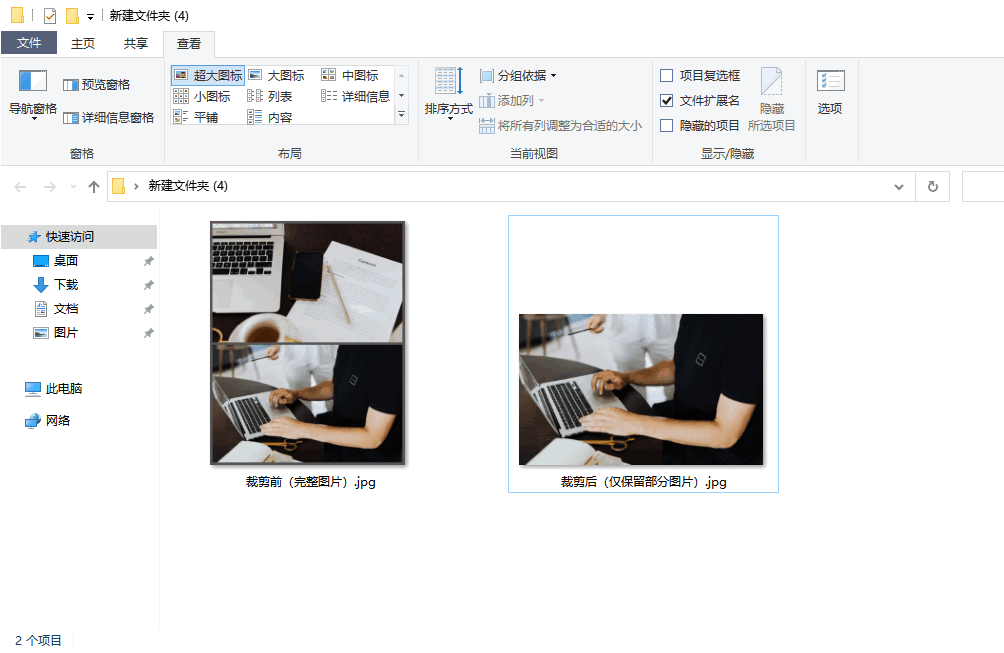Switch to the 共享 ribbon tab

coord(136,43)
